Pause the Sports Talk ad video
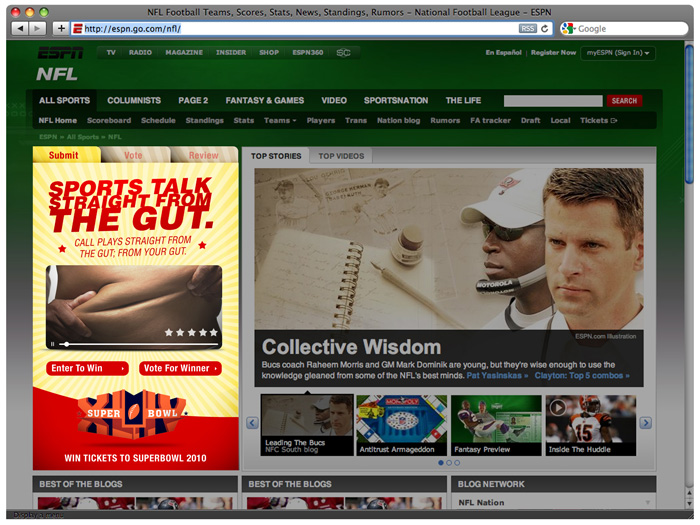The width and height of the screenshot is (700, 525). (x=53, y=344)
